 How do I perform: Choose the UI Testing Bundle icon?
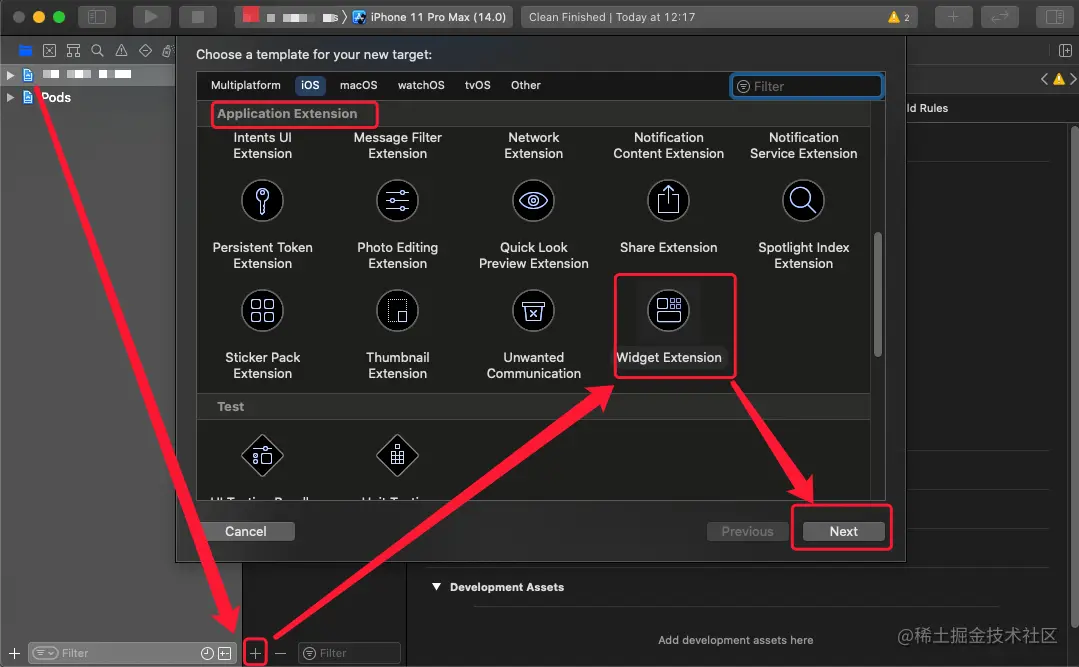(262, 455)
